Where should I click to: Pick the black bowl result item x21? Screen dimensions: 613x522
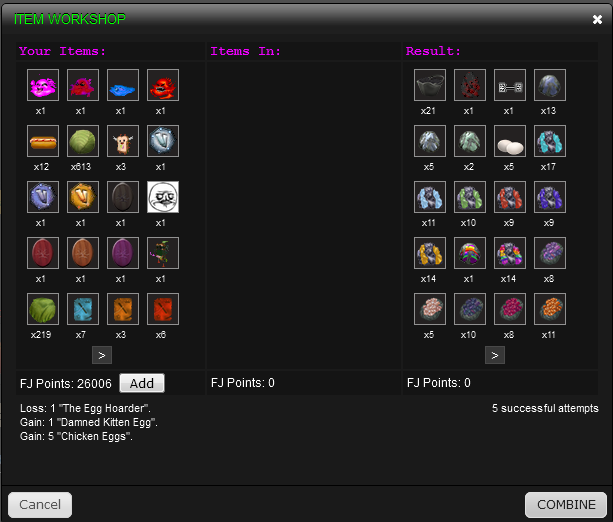(x=430, y=85)
